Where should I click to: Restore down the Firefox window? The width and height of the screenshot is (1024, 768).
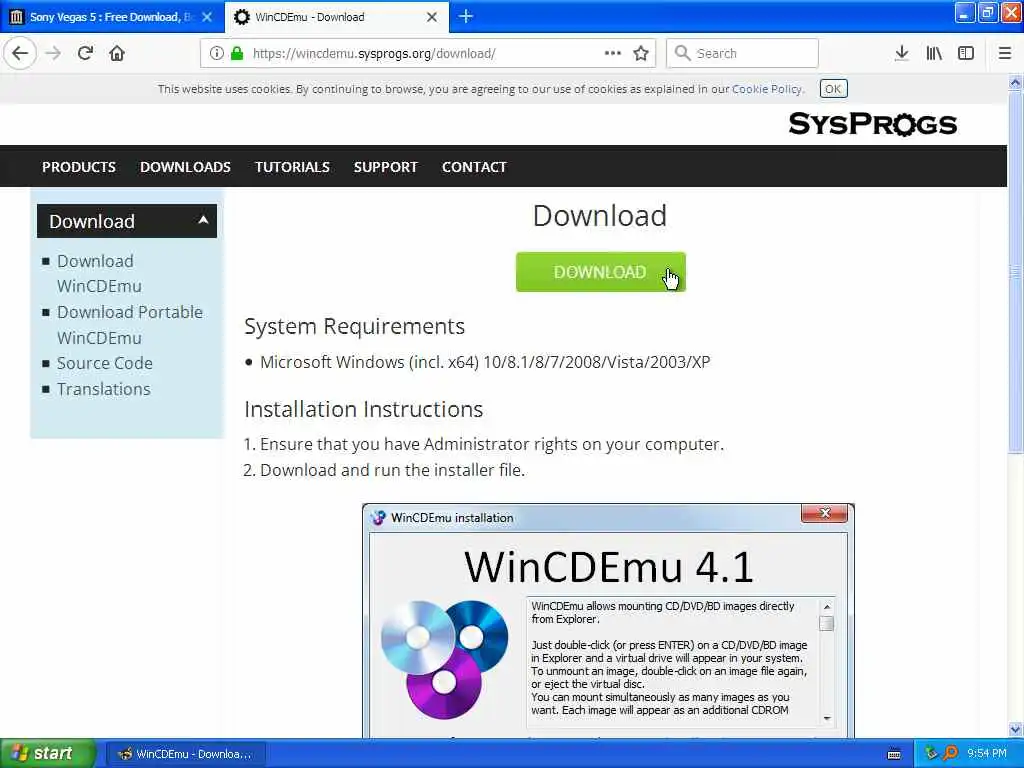point(987,13)
